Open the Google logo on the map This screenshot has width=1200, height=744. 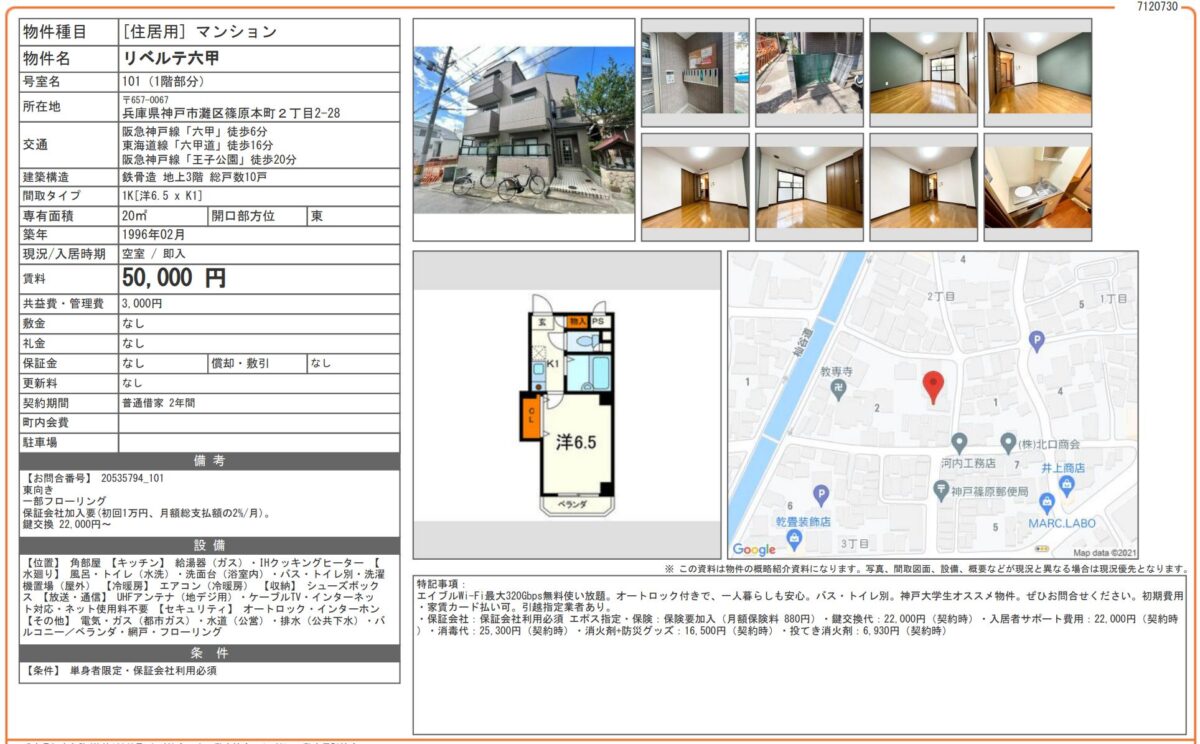(x=754, y=549)
